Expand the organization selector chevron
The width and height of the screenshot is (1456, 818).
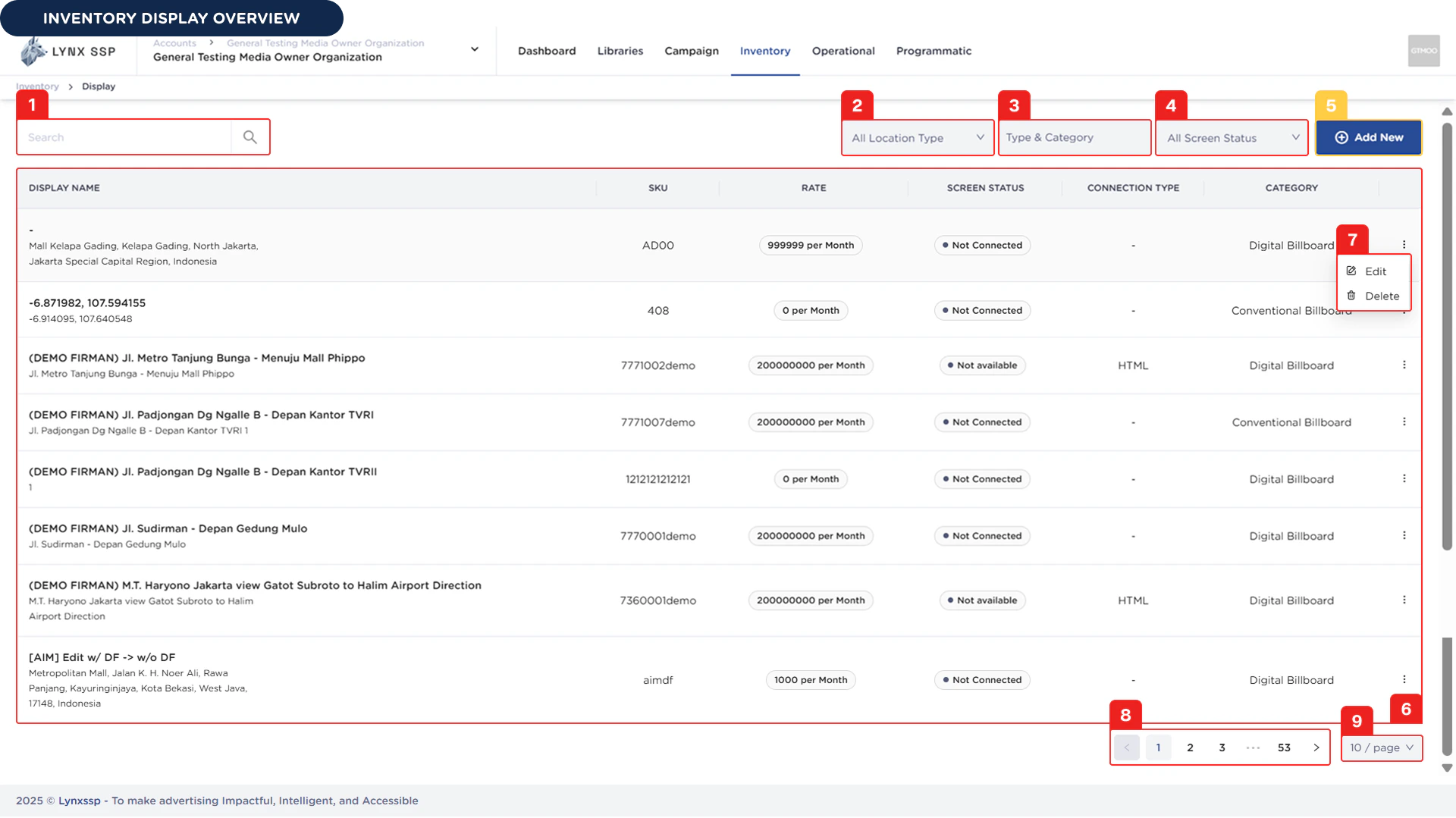point(475,49)
